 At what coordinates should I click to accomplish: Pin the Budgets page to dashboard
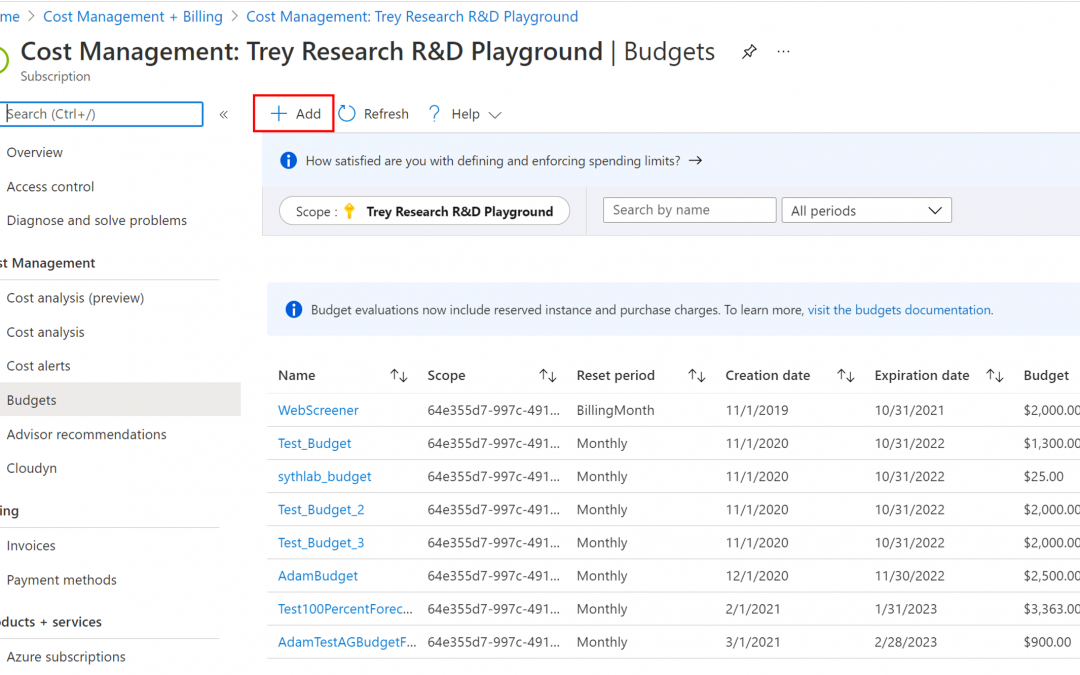(749, 52)
